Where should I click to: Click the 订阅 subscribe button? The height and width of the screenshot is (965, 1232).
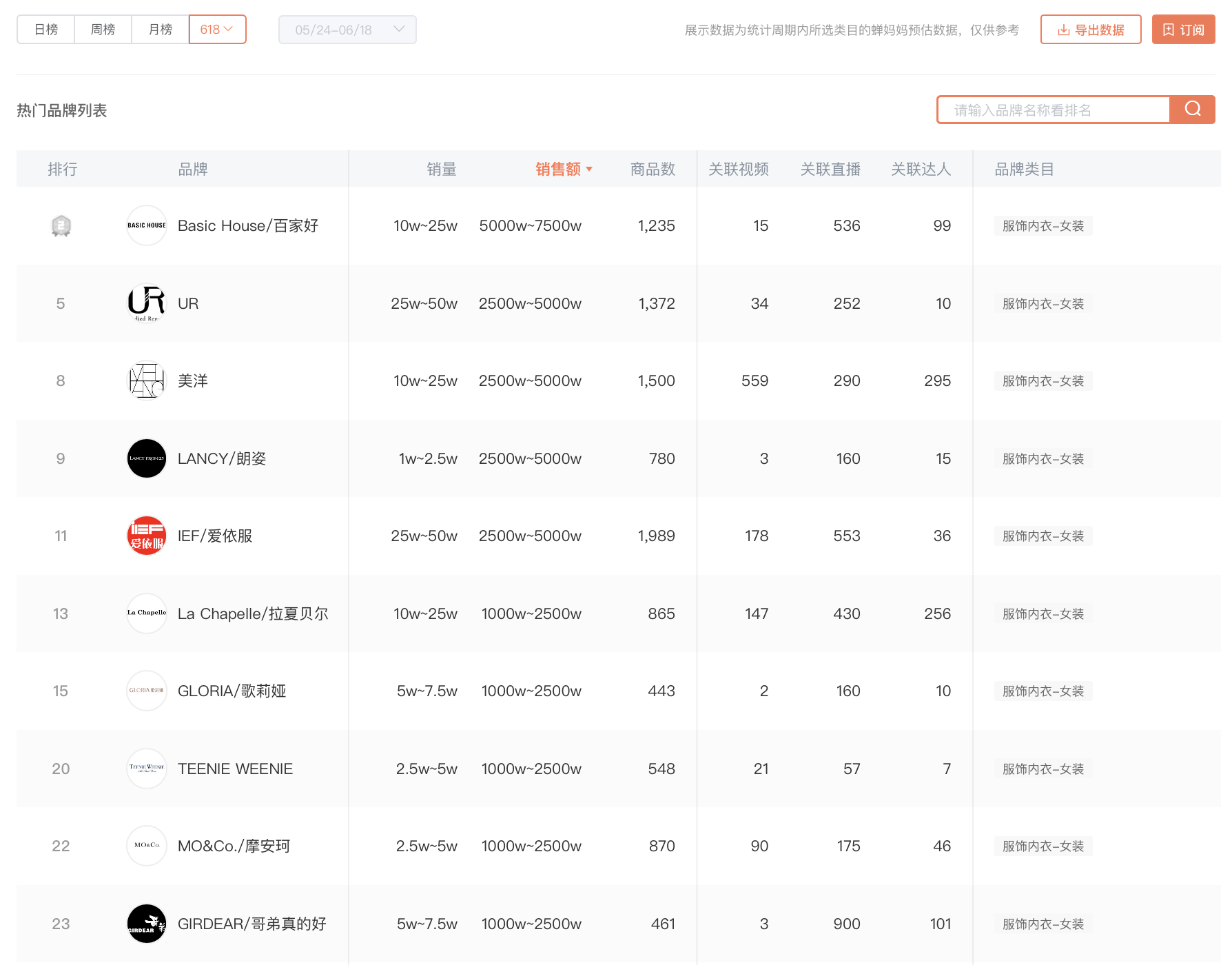point(1183,30)
